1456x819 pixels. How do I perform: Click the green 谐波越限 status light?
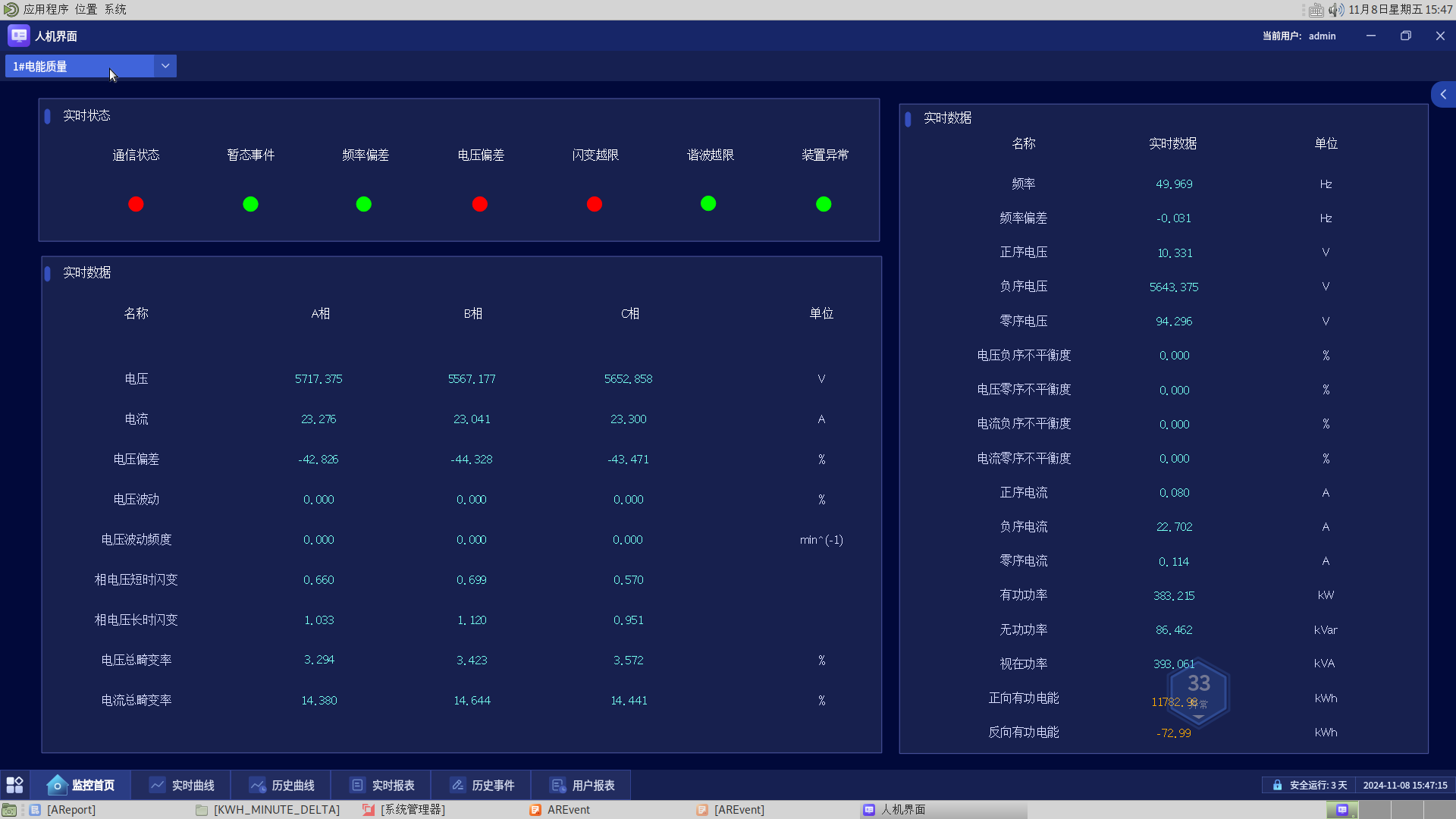(708, 203)
